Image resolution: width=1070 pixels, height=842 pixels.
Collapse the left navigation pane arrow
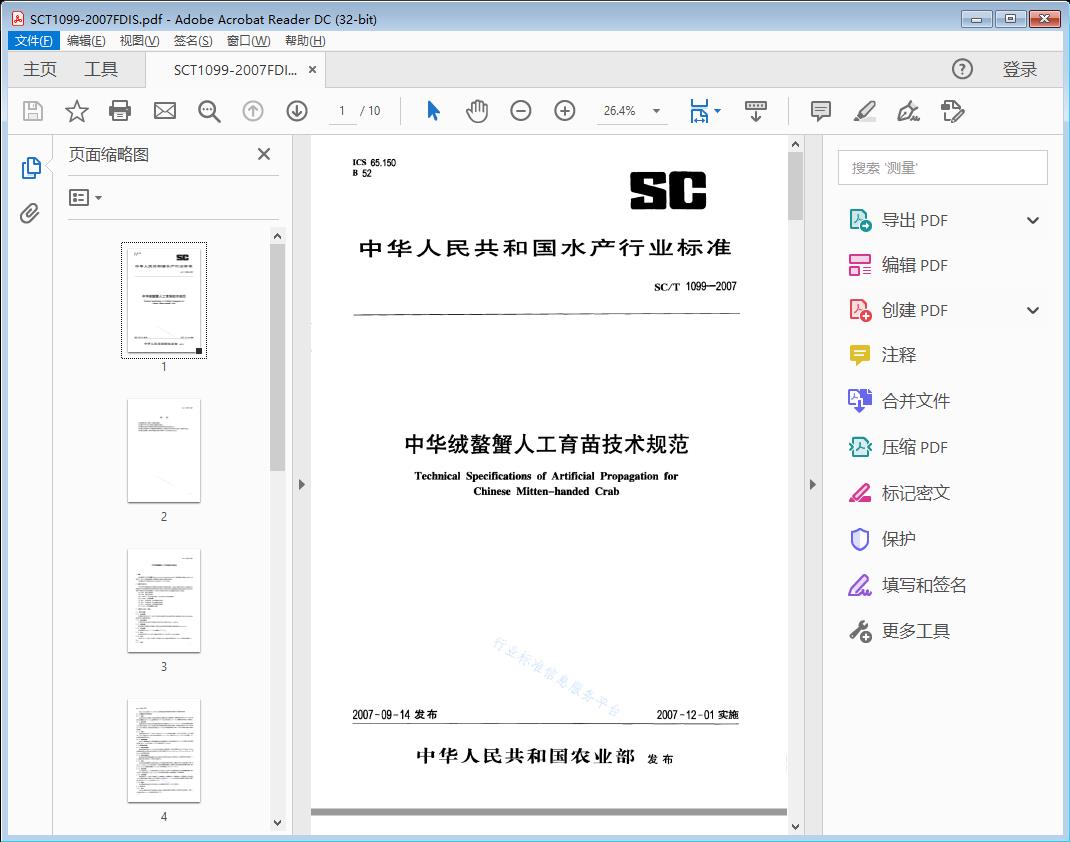point(302,485)
